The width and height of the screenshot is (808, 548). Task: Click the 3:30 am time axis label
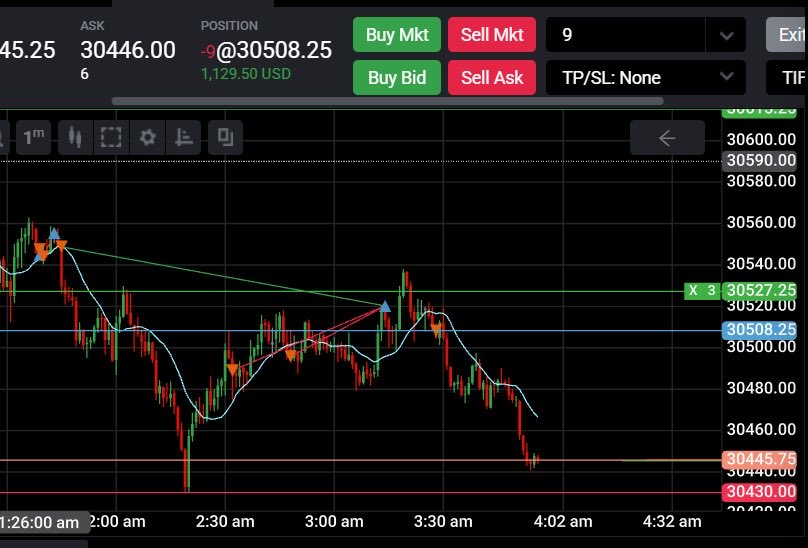point(443,522)
